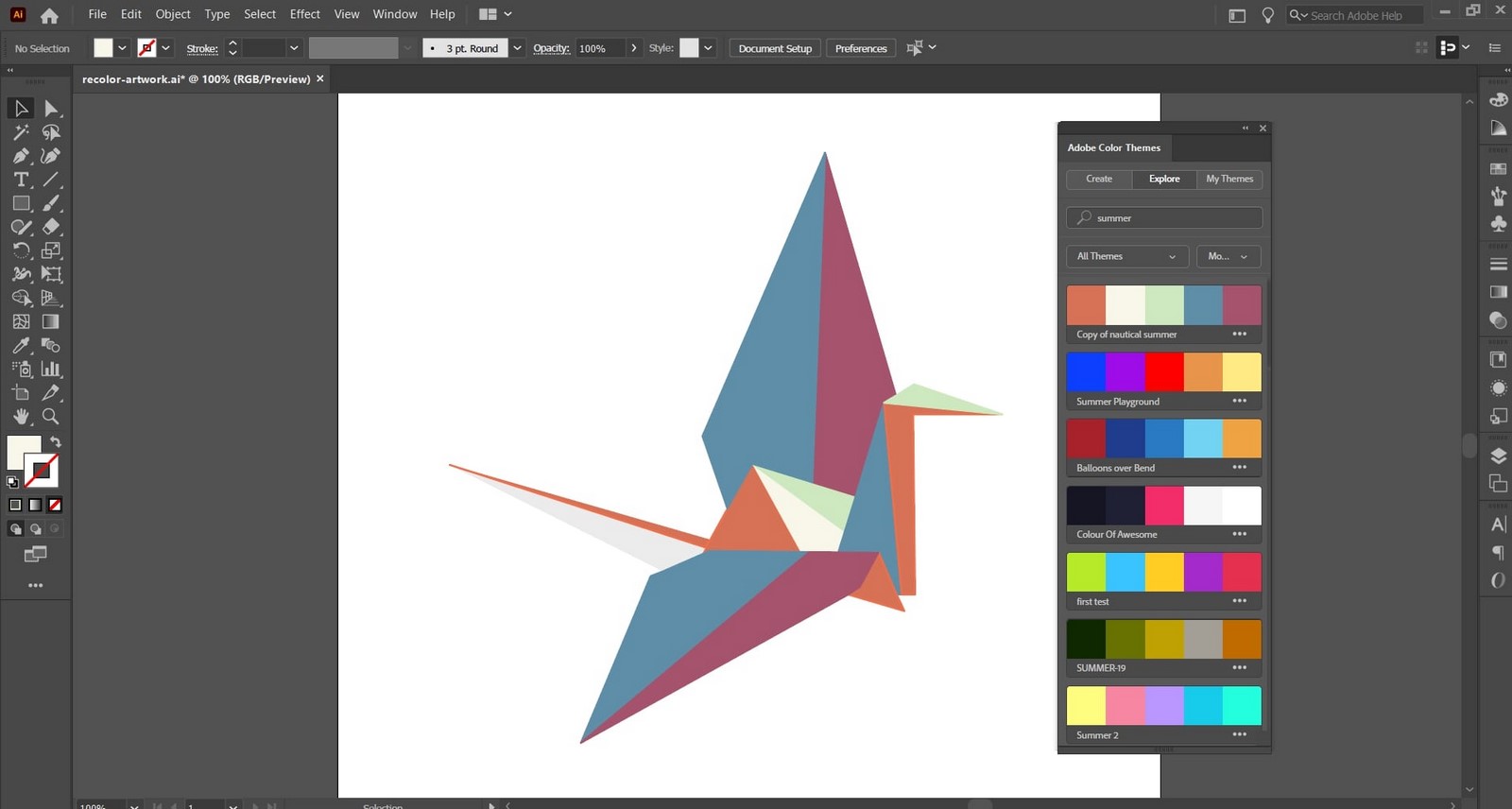The height and width of the screenshot is (809, 1512).
Task: Switch to the Create tab
Action: (x=1099, y=179)
